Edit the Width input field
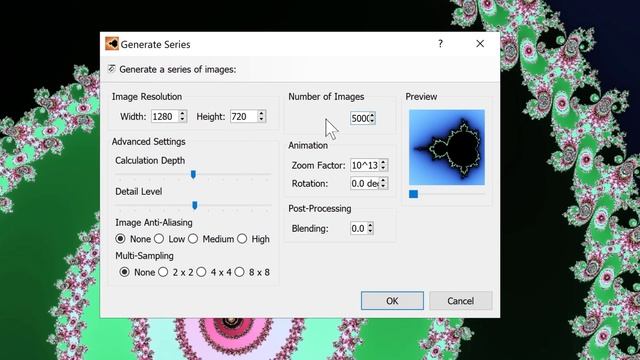The width and height of the screenshot is (640, 360). coord(164,116)
